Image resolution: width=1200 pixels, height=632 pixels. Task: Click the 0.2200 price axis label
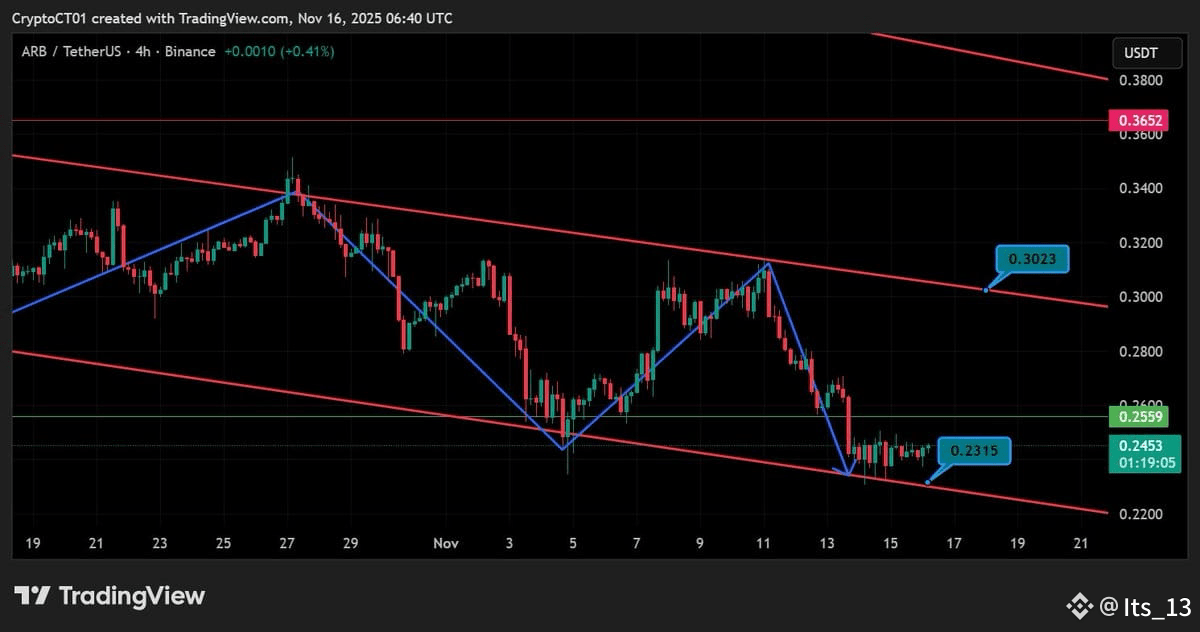[x=1140, y=515]
